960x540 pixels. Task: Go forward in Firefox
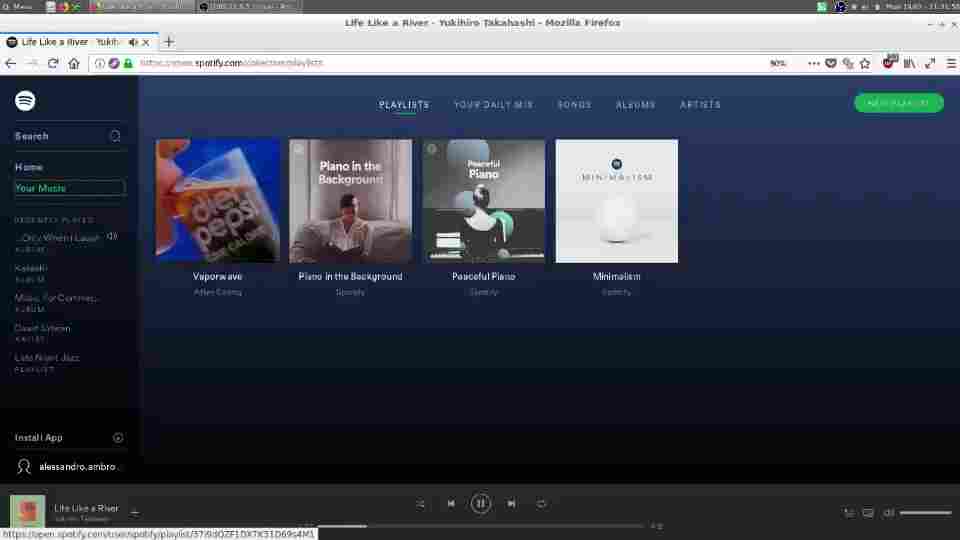(32, 63)
